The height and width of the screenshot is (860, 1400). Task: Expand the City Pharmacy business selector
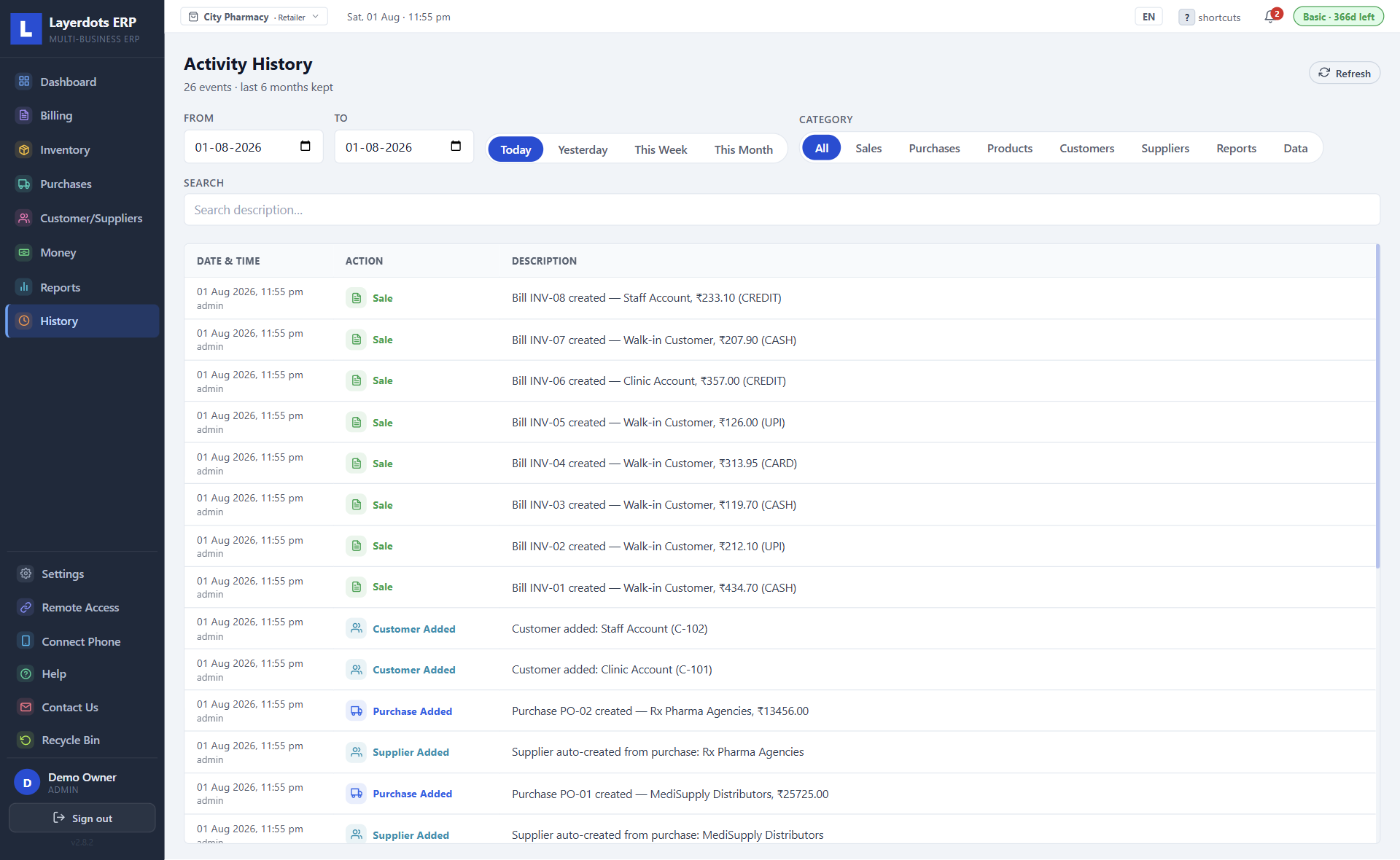click(x=254, y=17)
